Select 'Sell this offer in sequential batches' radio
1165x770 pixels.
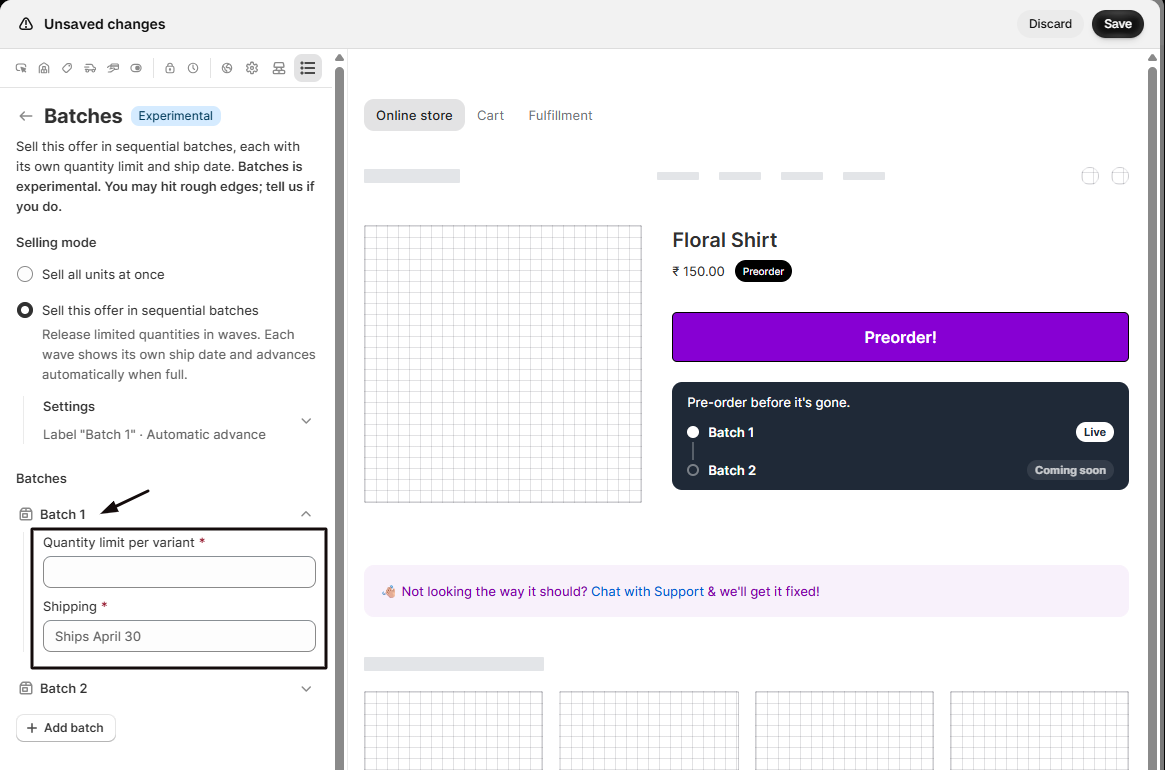click(x=25, y=311)
